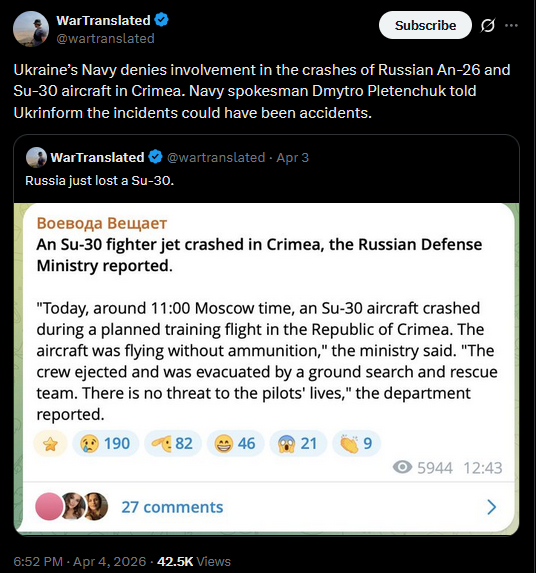The height and width of the screenshot is (573, 536).
Task: Open the 27 comments link
Action: click(172, 507)
